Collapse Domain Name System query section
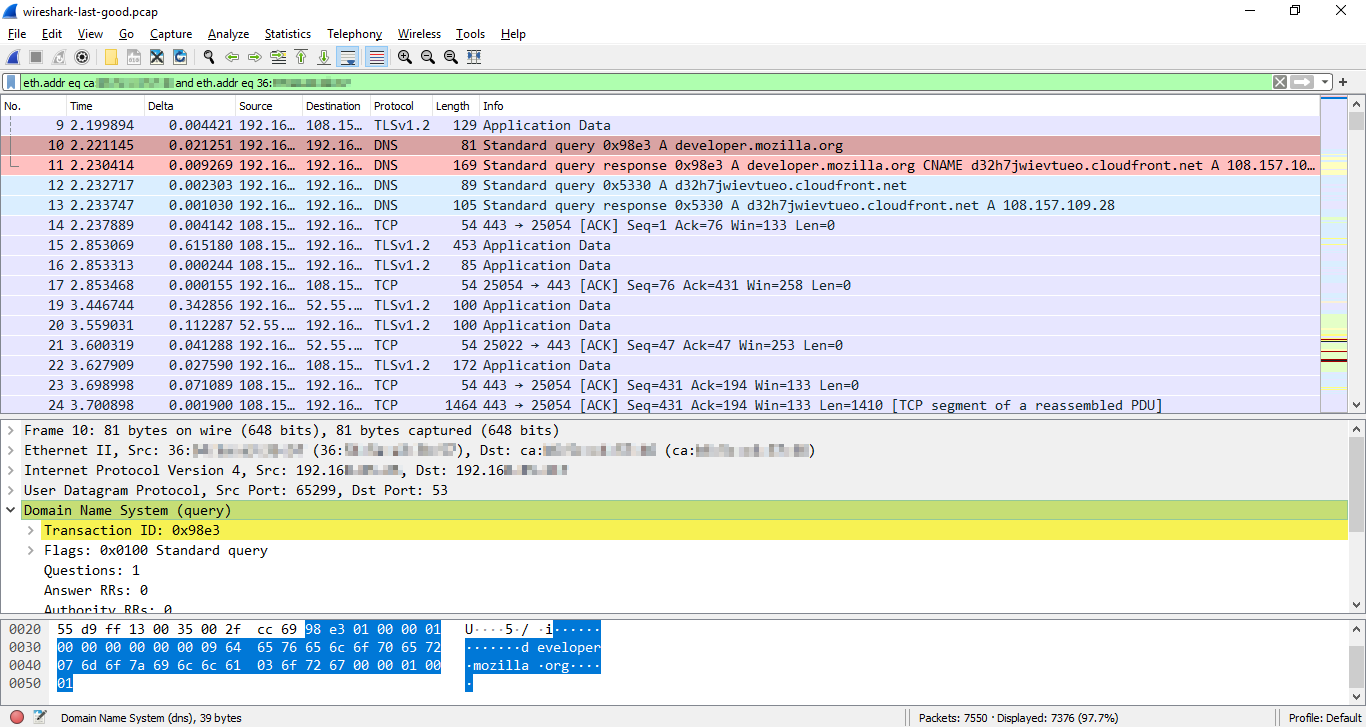1366x727 pixels. coord(10,511)
